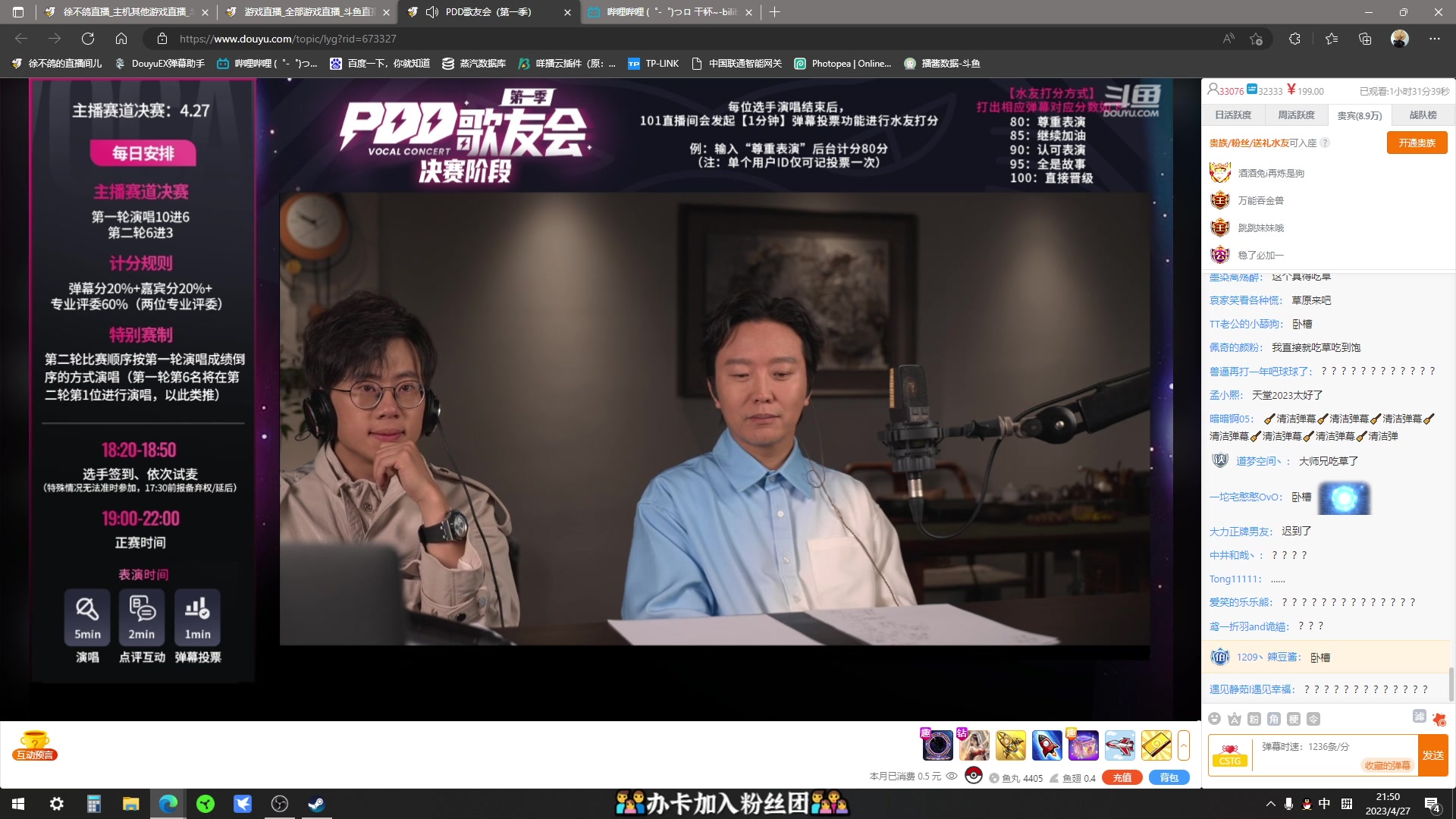1456x819 pixels.
Task: Go to browser home page
Action: click(x=121, y=39)
